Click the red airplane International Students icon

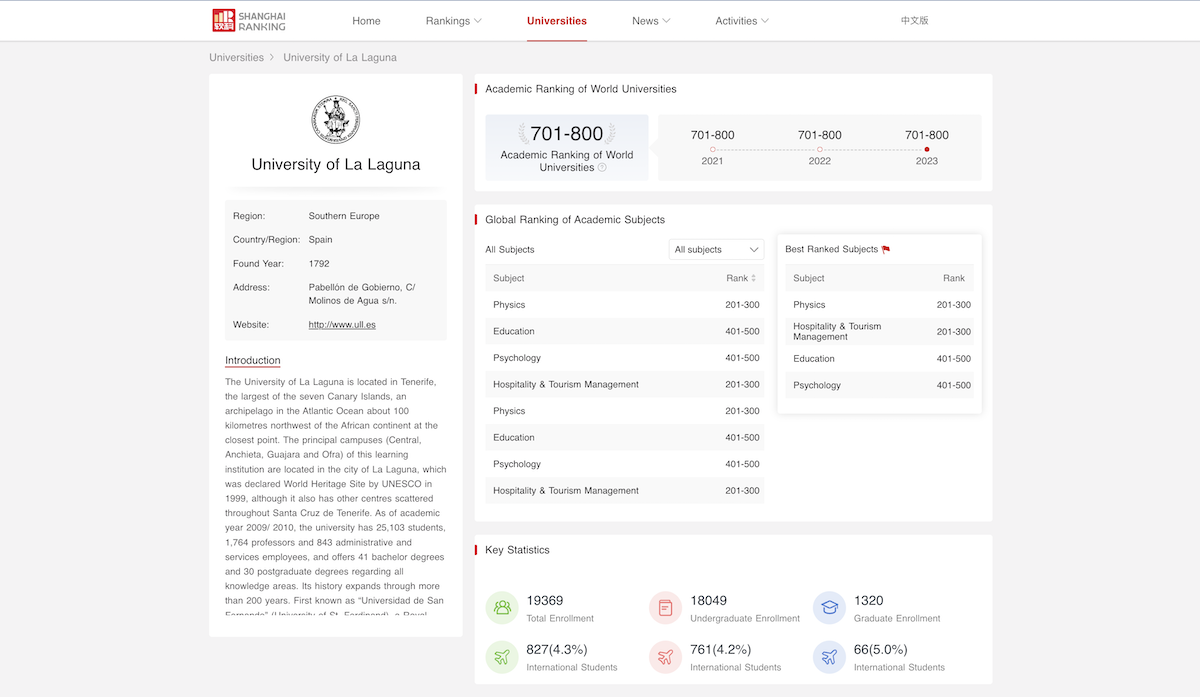click(665, 657)
